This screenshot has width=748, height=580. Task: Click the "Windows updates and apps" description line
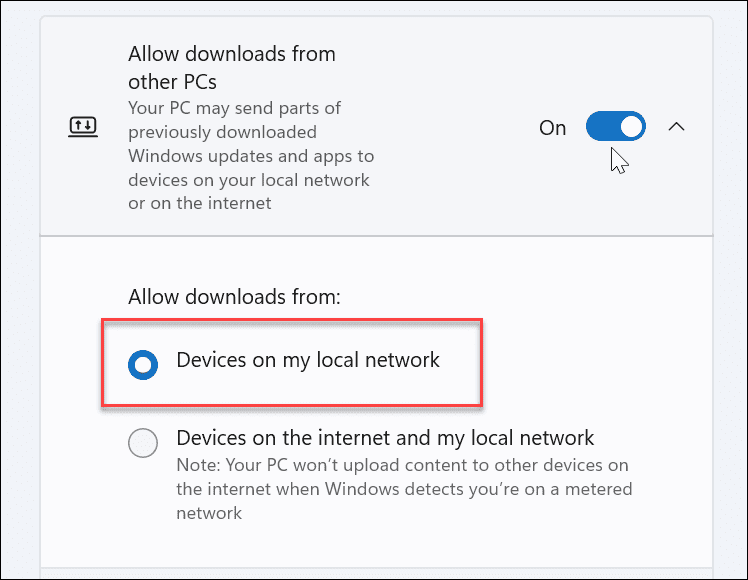(x=251, y=156)
